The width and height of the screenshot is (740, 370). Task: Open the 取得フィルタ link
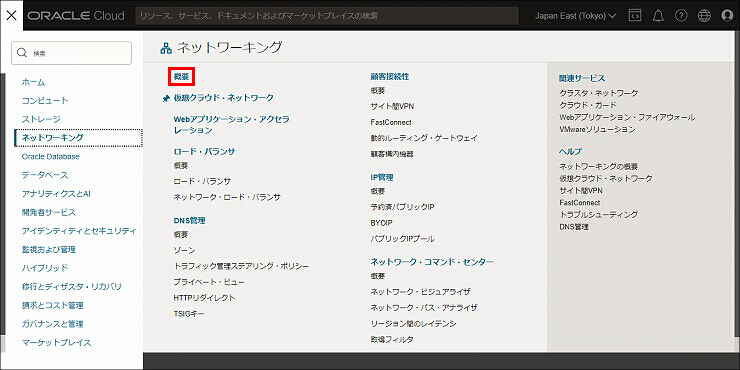(x=392, y=339)
